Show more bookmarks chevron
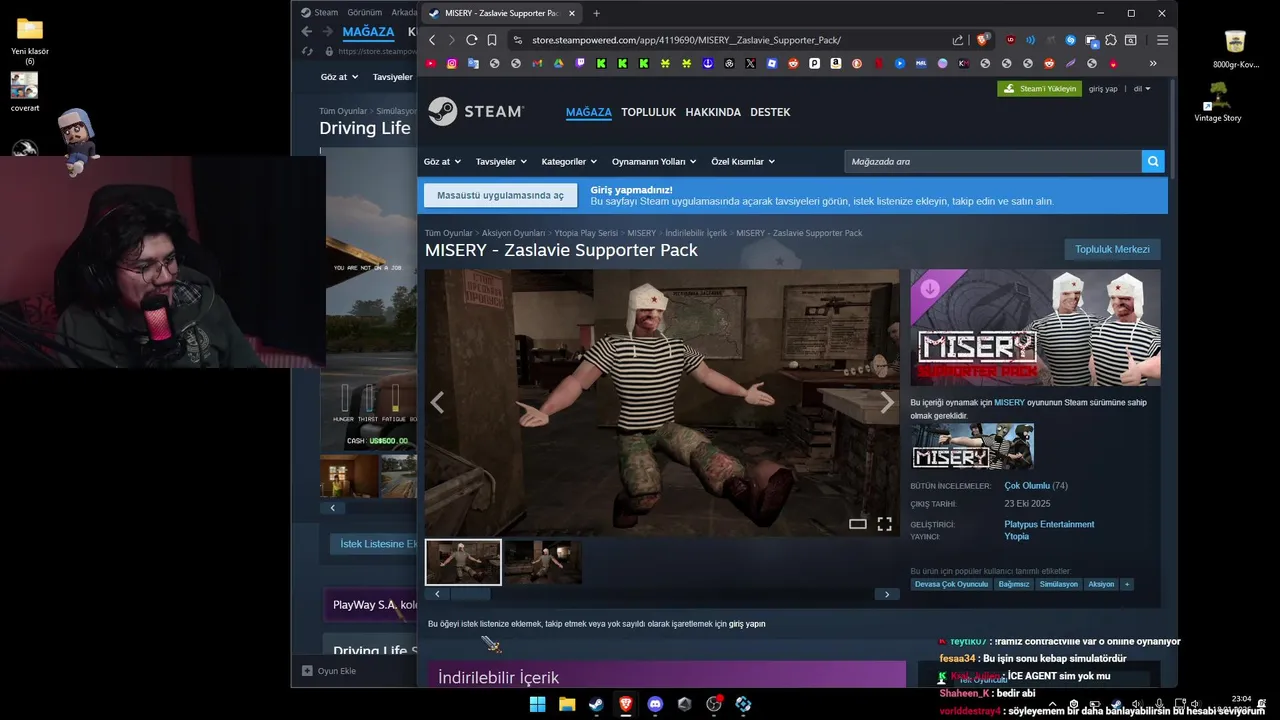The width and height of the screenshot is (1280, 720). pos(1152,63)
